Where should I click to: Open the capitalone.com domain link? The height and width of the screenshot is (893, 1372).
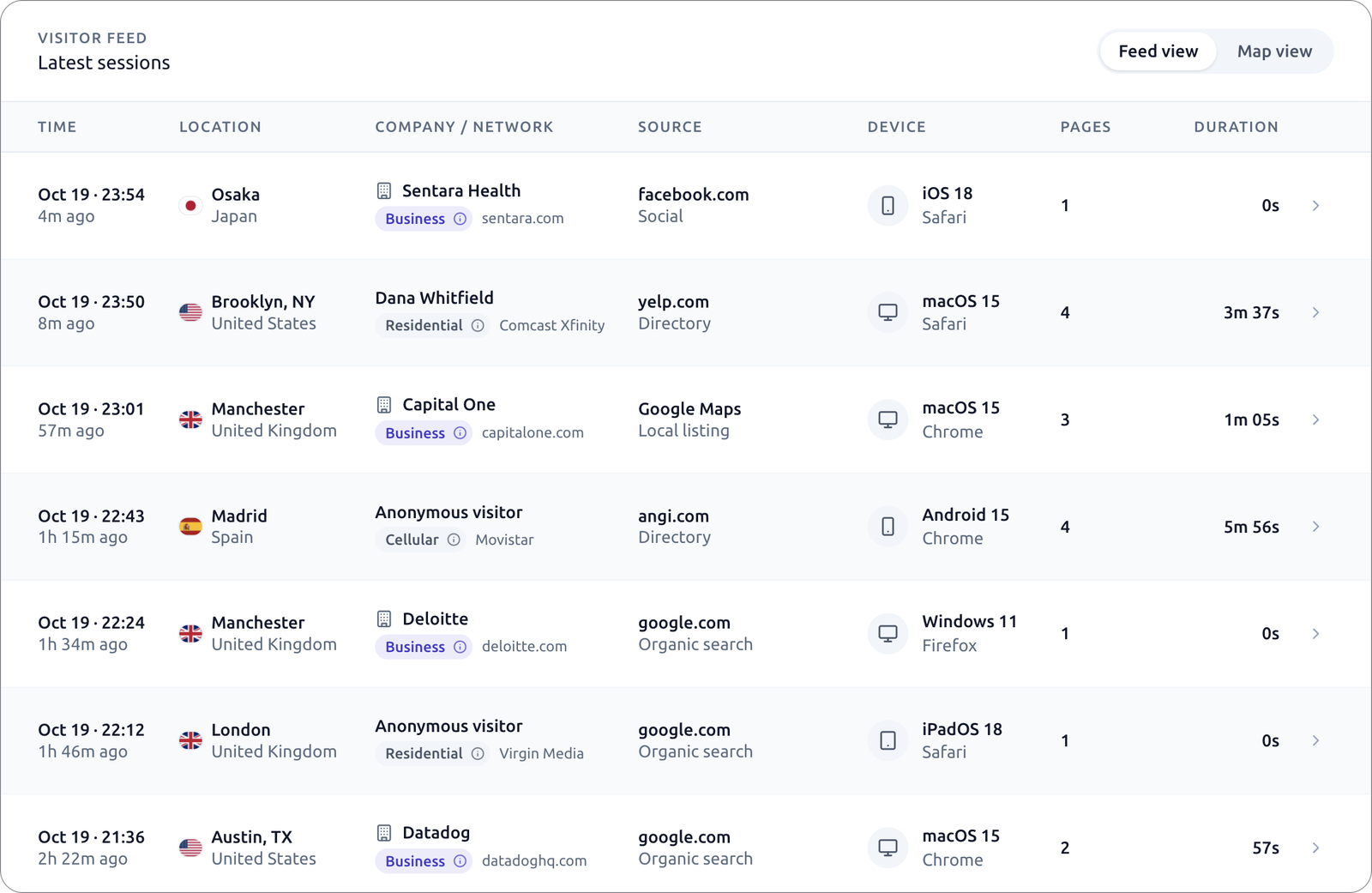533,433
